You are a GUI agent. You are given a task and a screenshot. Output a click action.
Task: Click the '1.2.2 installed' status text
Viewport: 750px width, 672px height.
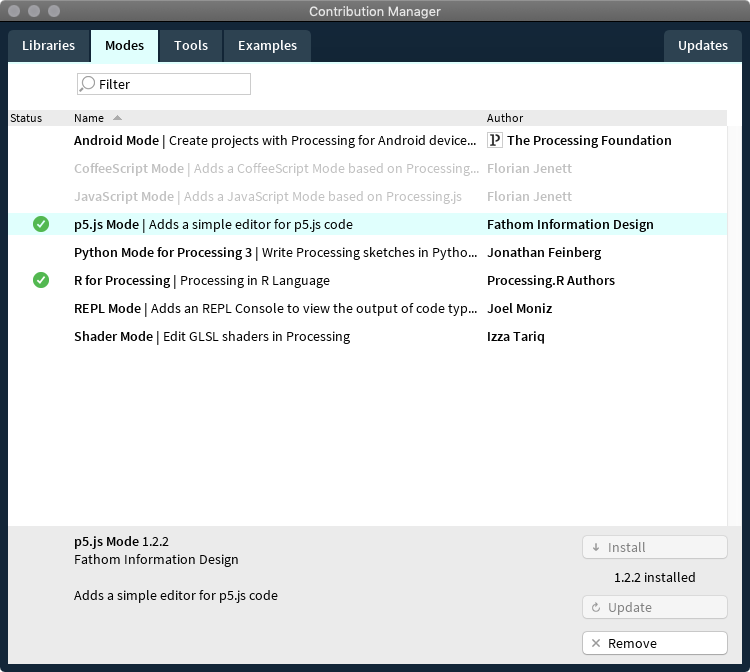pos(654,577)
